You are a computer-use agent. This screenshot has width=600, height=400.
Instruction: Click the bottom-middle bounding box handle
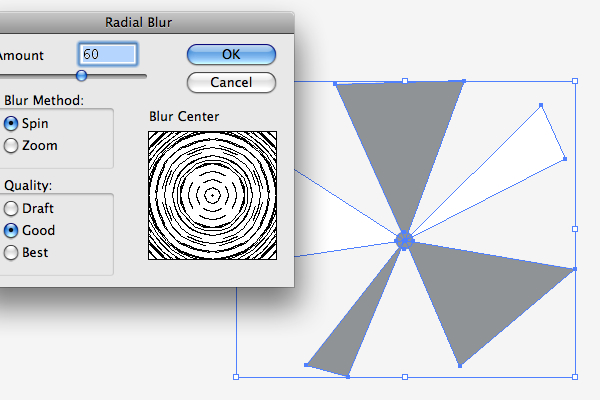coord(405,377)
